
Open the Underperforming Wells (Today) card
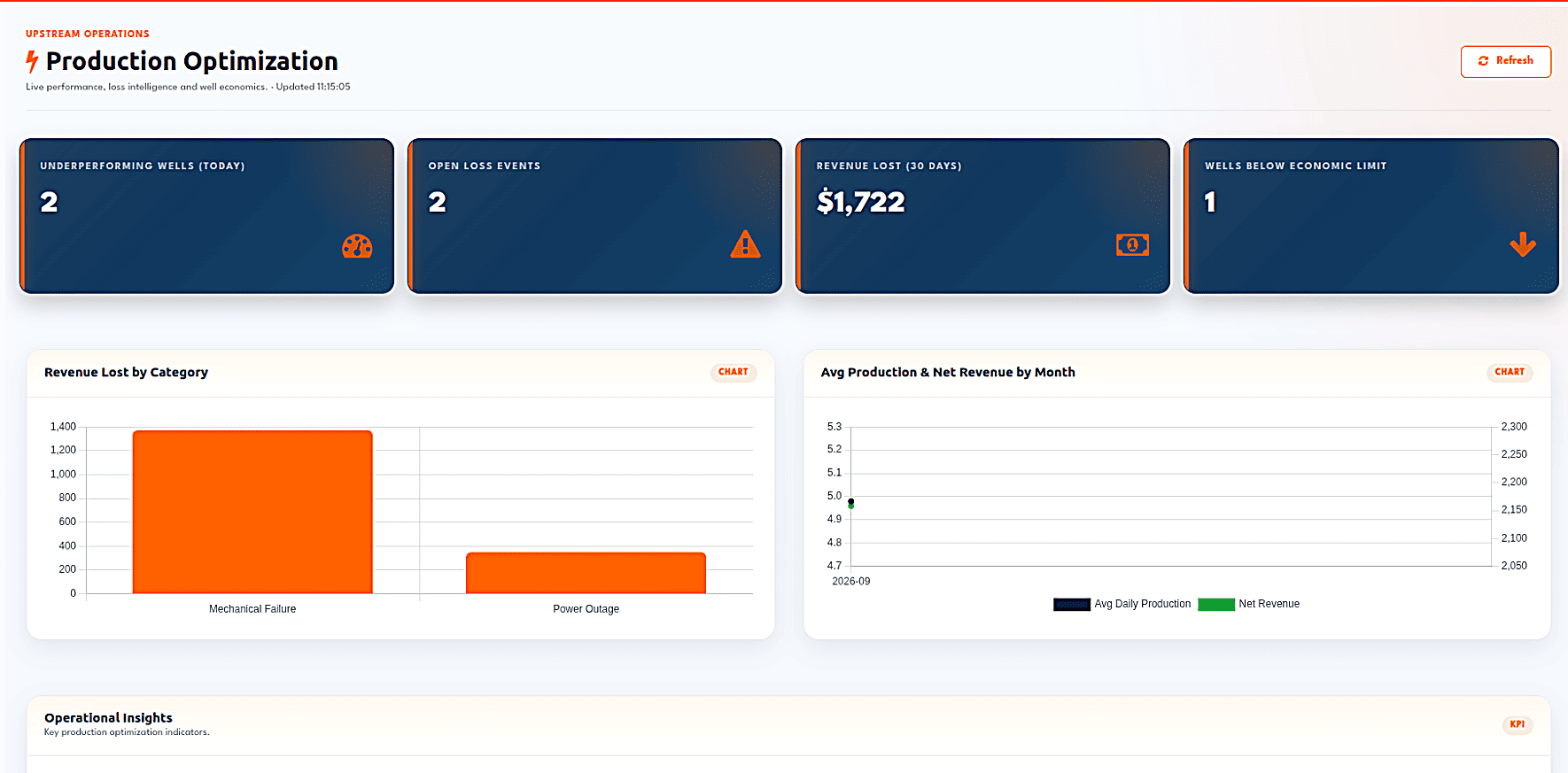point(206,216)
